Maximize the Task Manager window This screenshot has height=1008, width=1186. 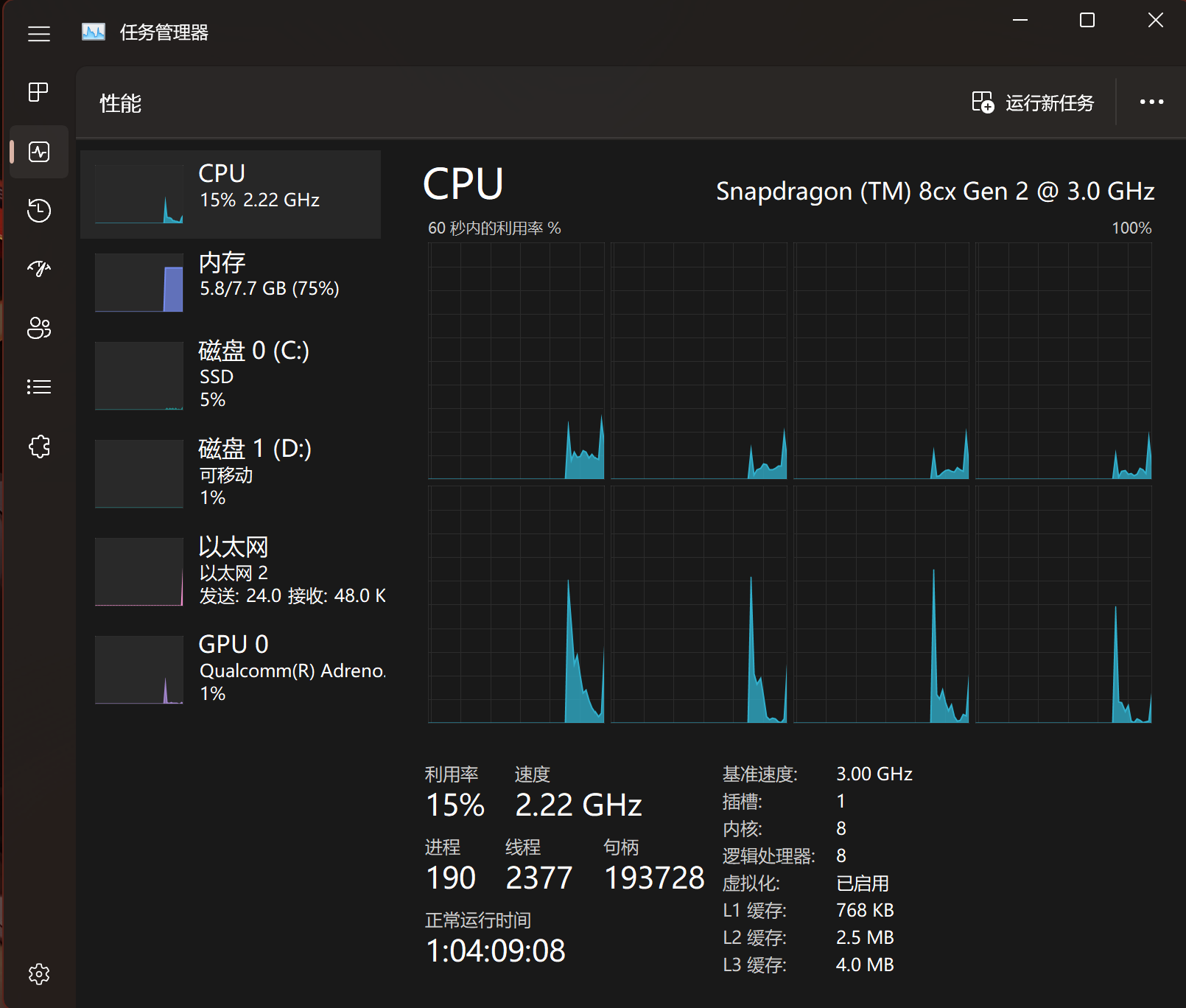[x=1087, y=21]
